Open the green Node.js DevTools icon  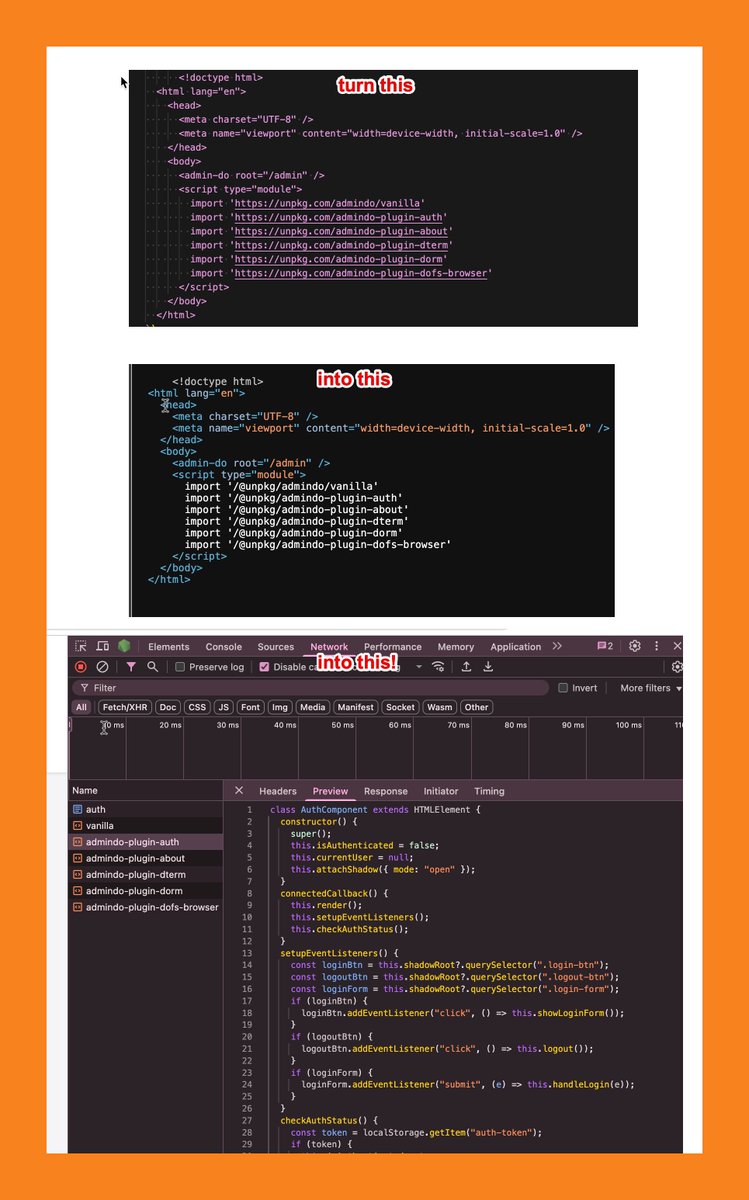click(124, 646)
